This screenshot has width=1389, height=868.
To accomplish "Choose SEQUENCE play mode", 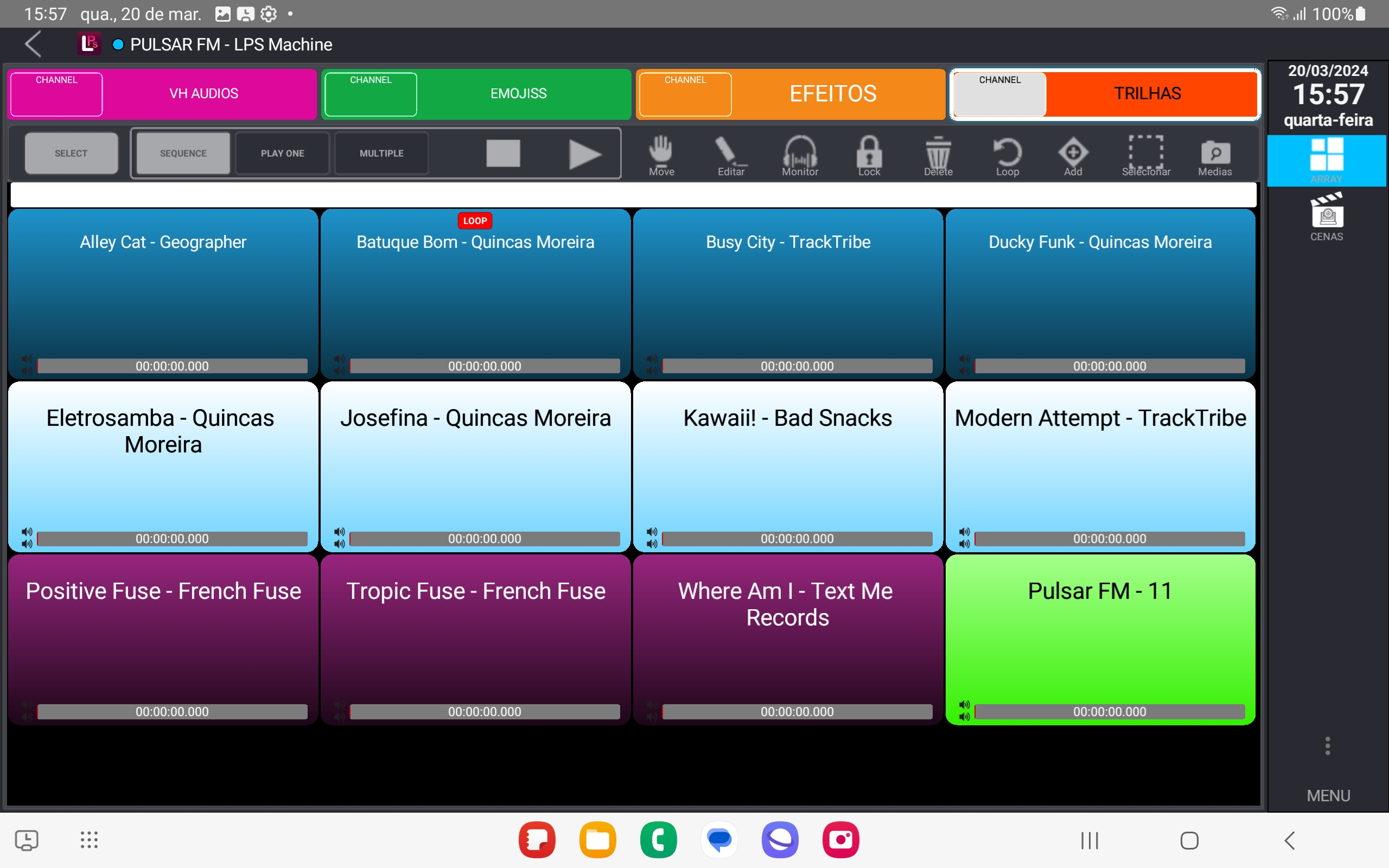I will (183, 154).
